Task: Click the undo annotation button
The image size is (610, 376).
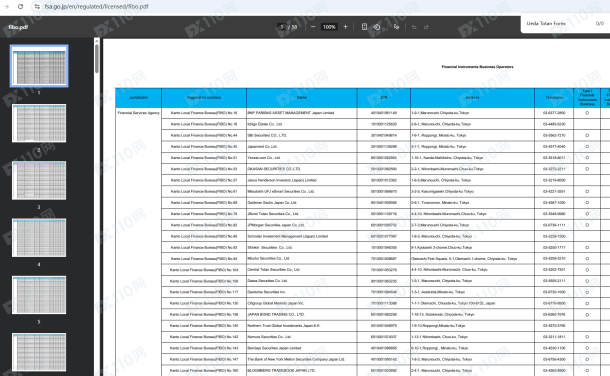Action: coord(414,27)
